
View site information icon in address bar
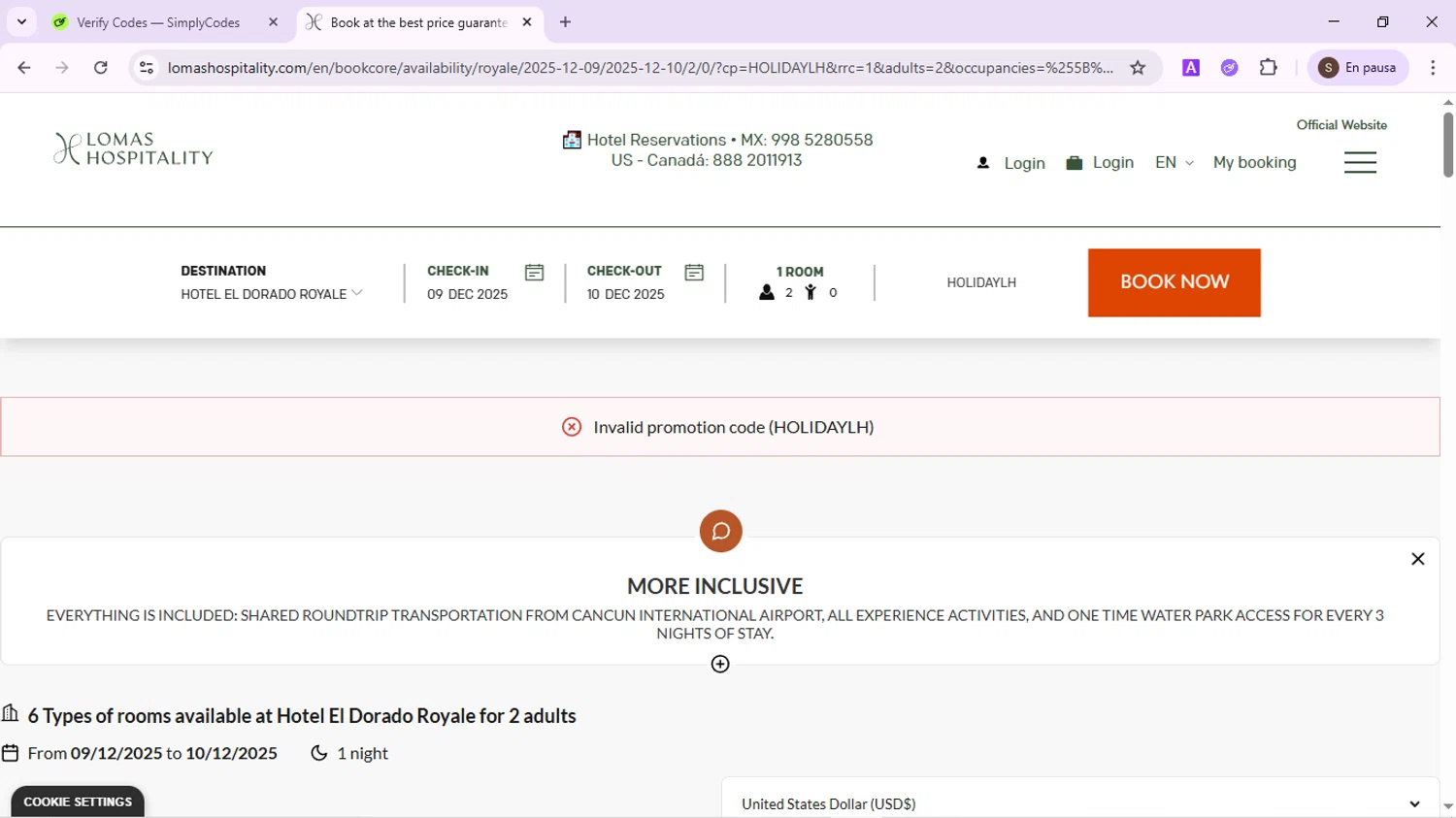point(147,68)
